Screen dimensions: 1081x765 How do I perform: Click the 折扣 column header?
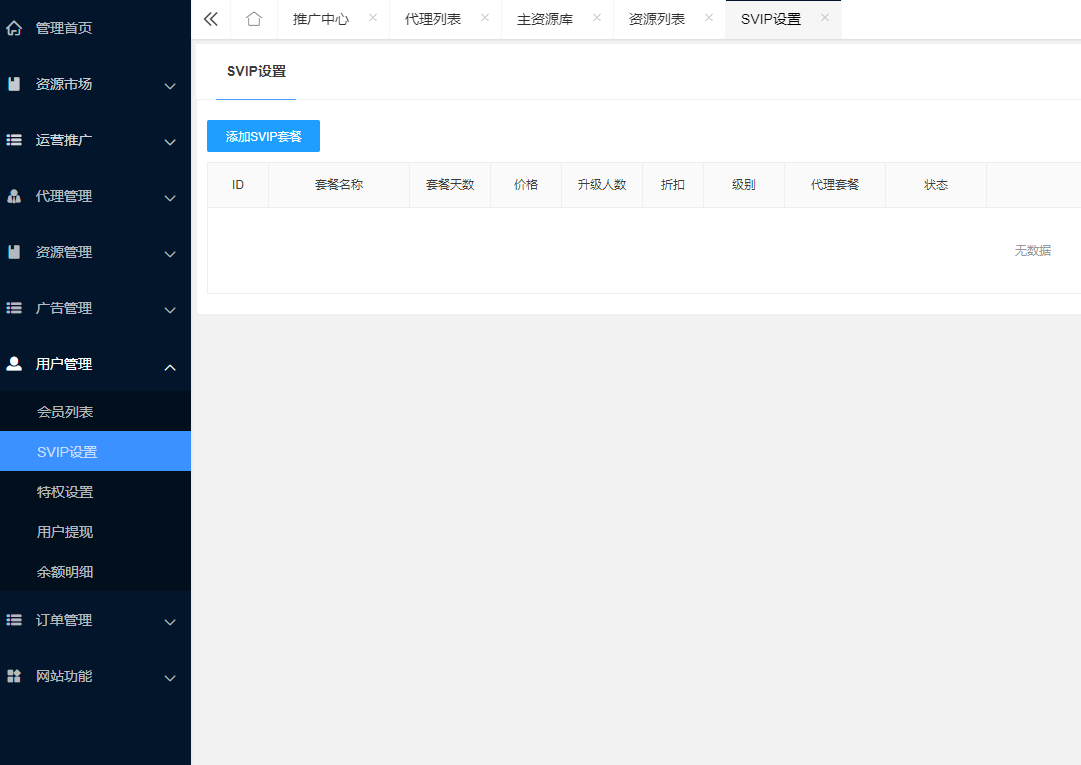pyautogui.click(x=672, y=185)
